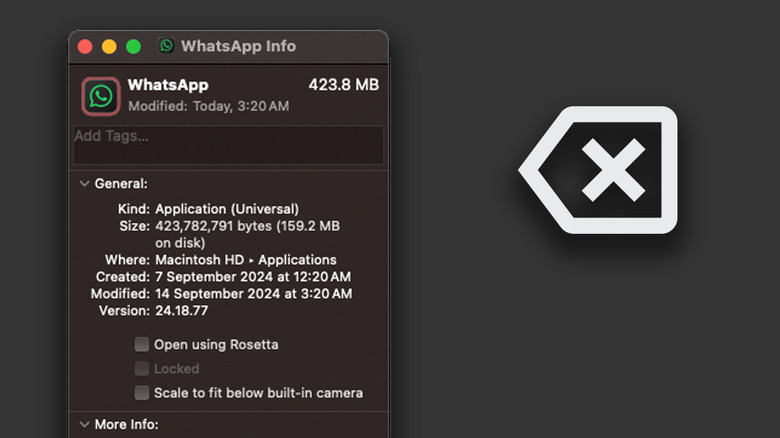Expand the More Info section triangle
The height and width of the screenshot is (438, 780).
[82, 425]
